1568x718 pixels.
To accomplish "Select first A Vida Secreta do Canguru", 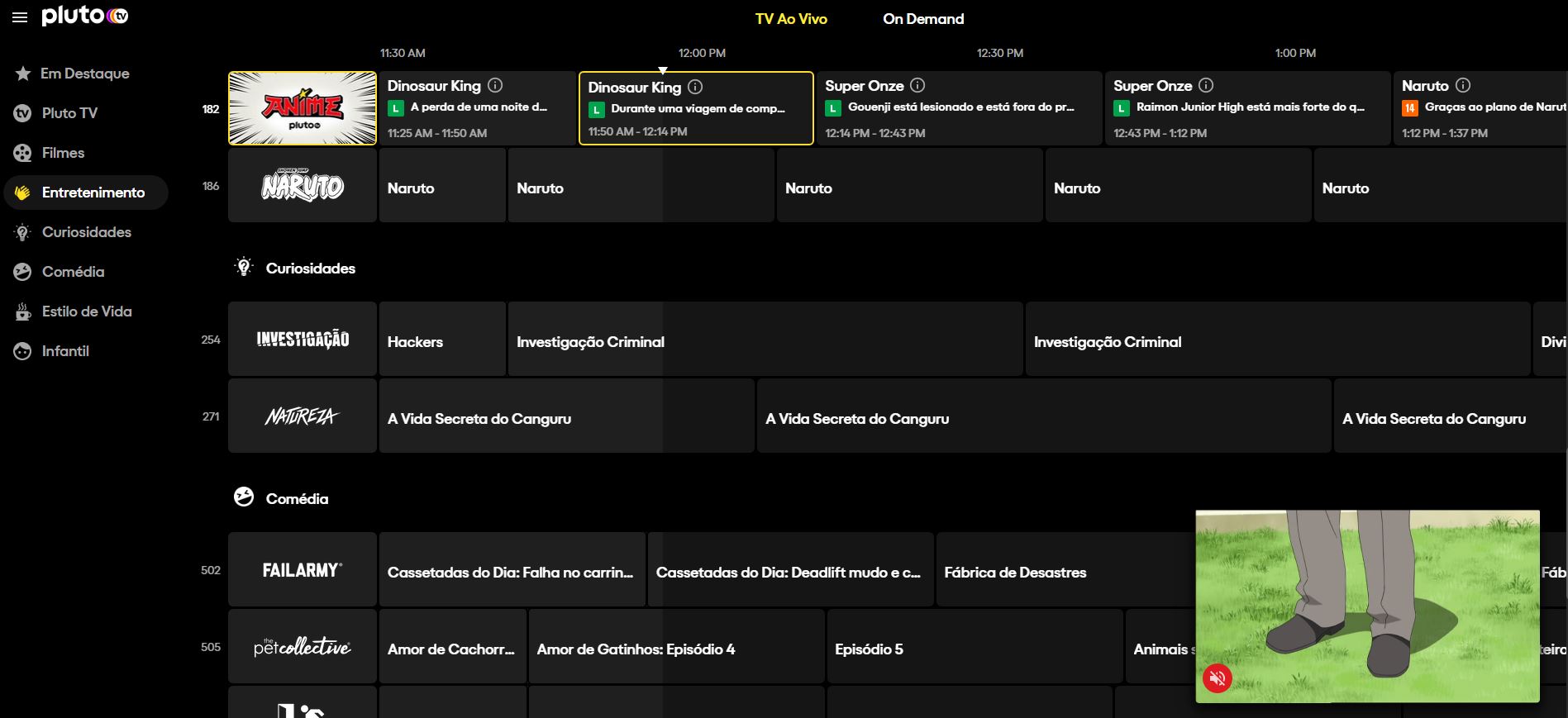I will (x=566, y=416).
